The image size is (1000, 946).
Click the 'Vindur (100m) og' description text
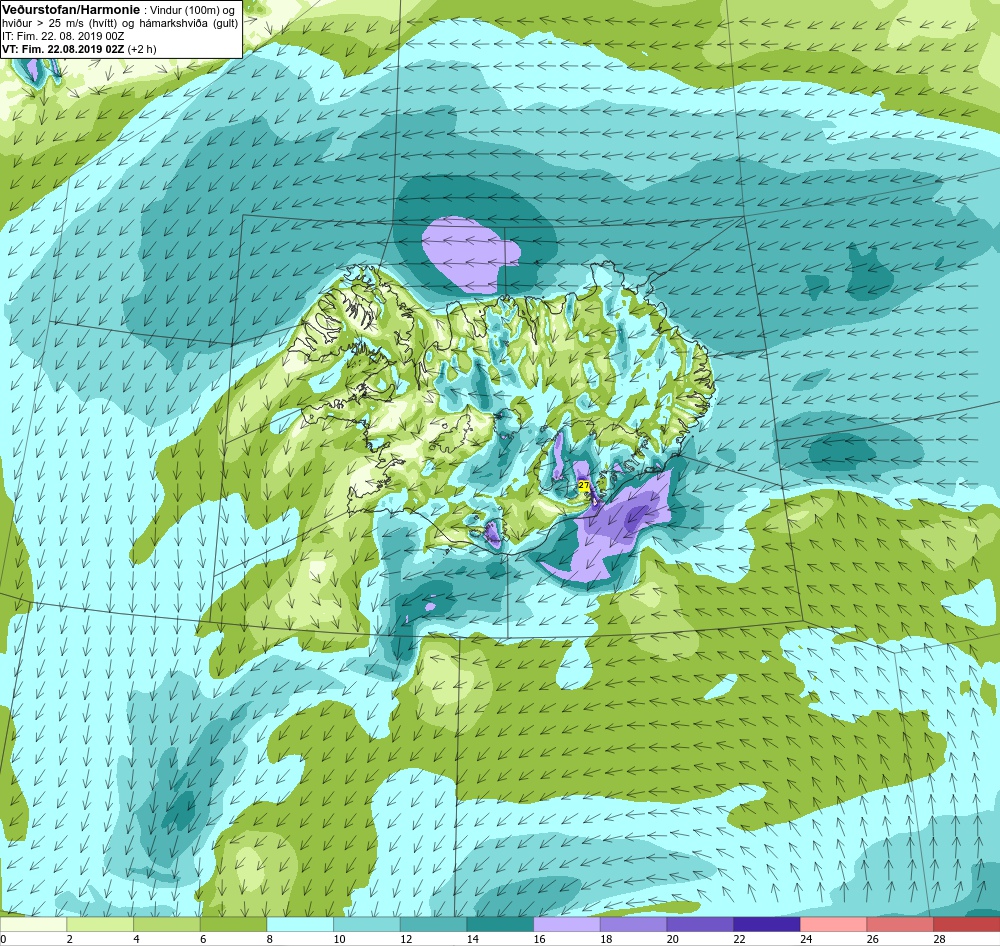click(x=191, y=10)
